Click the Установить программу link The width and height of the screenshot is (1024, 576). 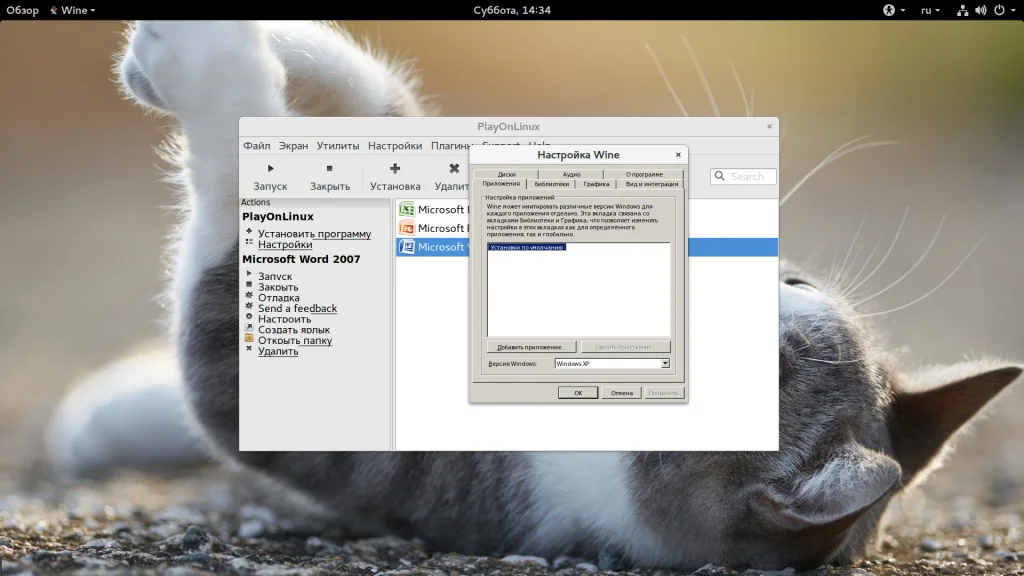[x=314, y=234]
